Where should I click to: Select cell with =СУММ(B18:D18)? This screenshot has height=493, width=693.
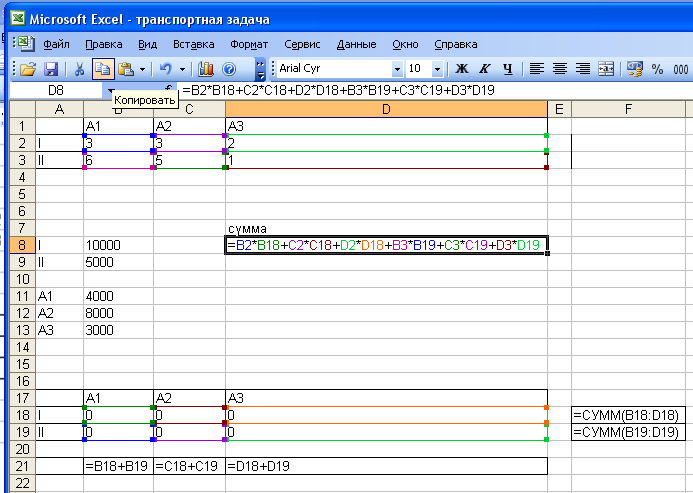(x=628, y=415)
